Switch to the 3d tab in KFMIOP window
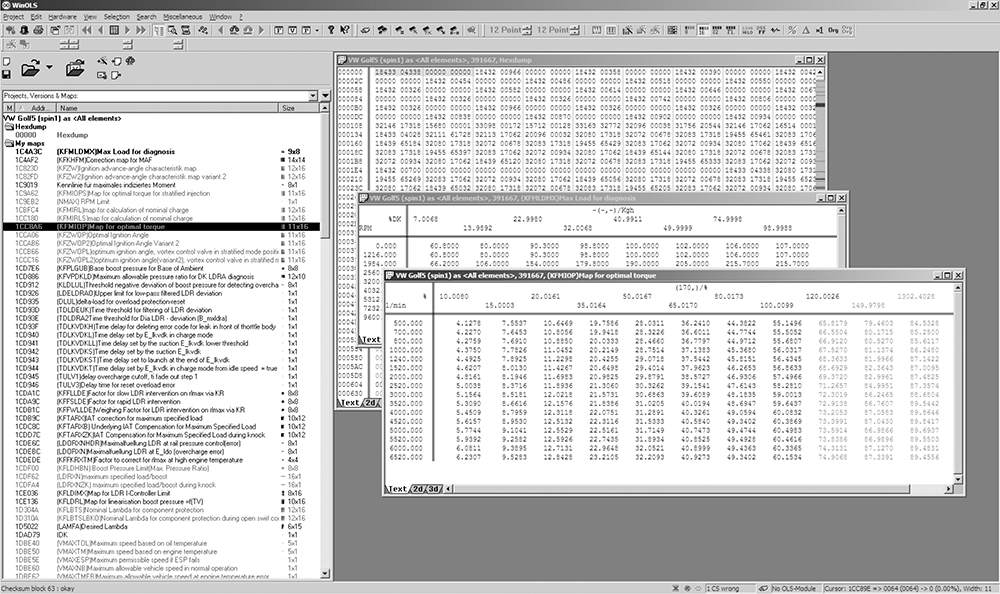Viewport: 1000px width, 594px height. [433, 489]
